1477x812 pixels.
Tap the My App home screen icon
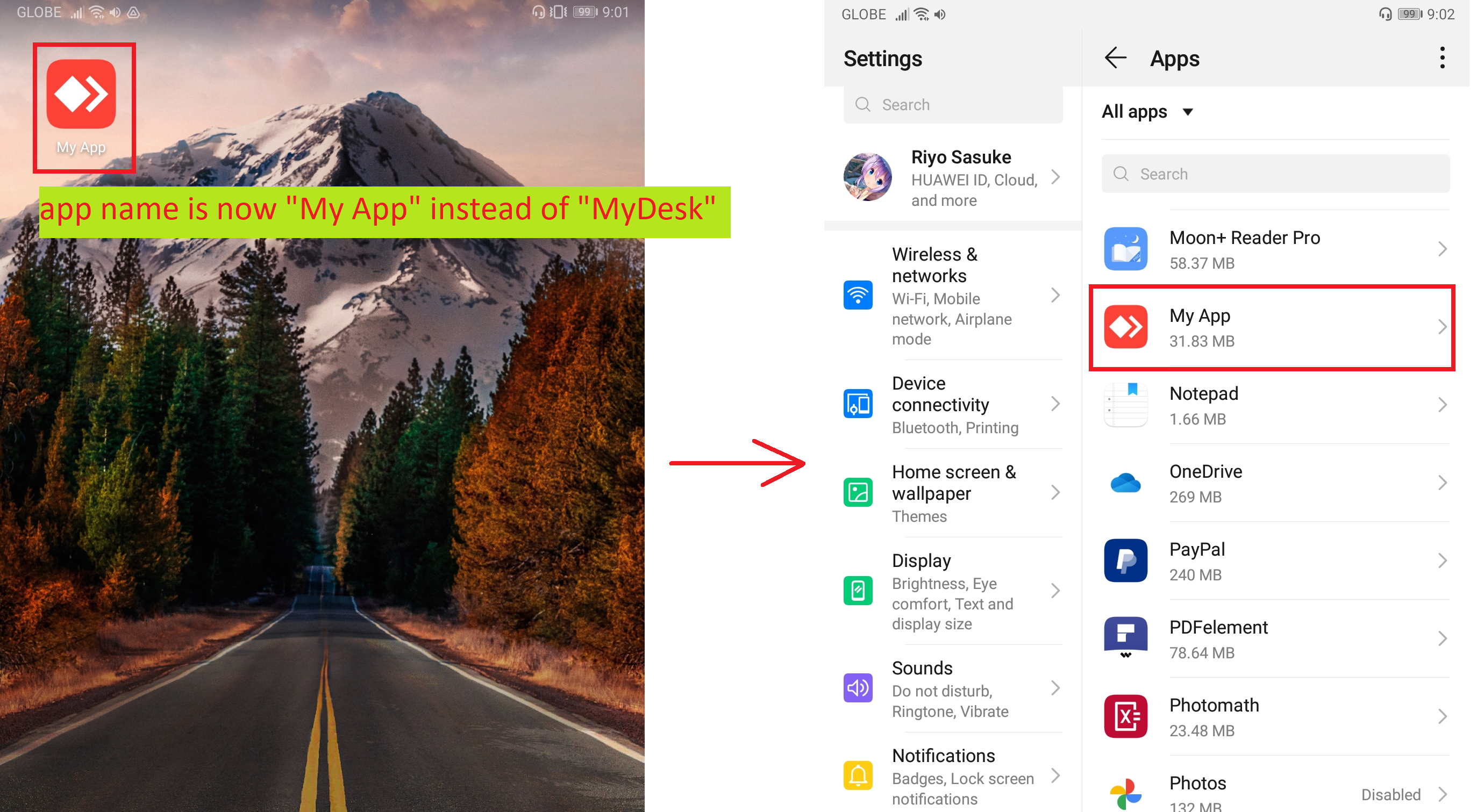point(81,95)
